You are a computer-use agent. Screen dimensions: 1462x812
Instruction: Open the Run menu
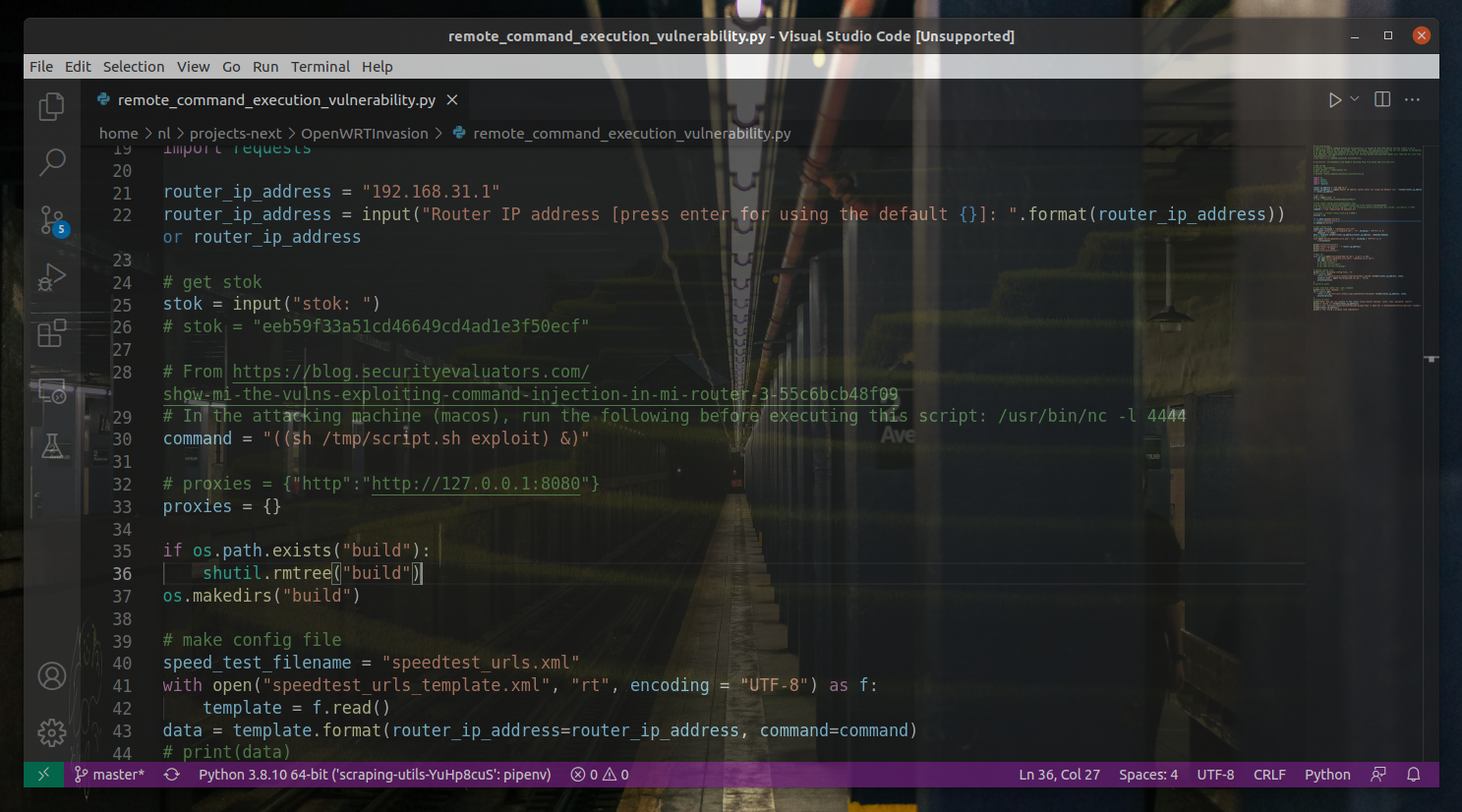[265, 67]
